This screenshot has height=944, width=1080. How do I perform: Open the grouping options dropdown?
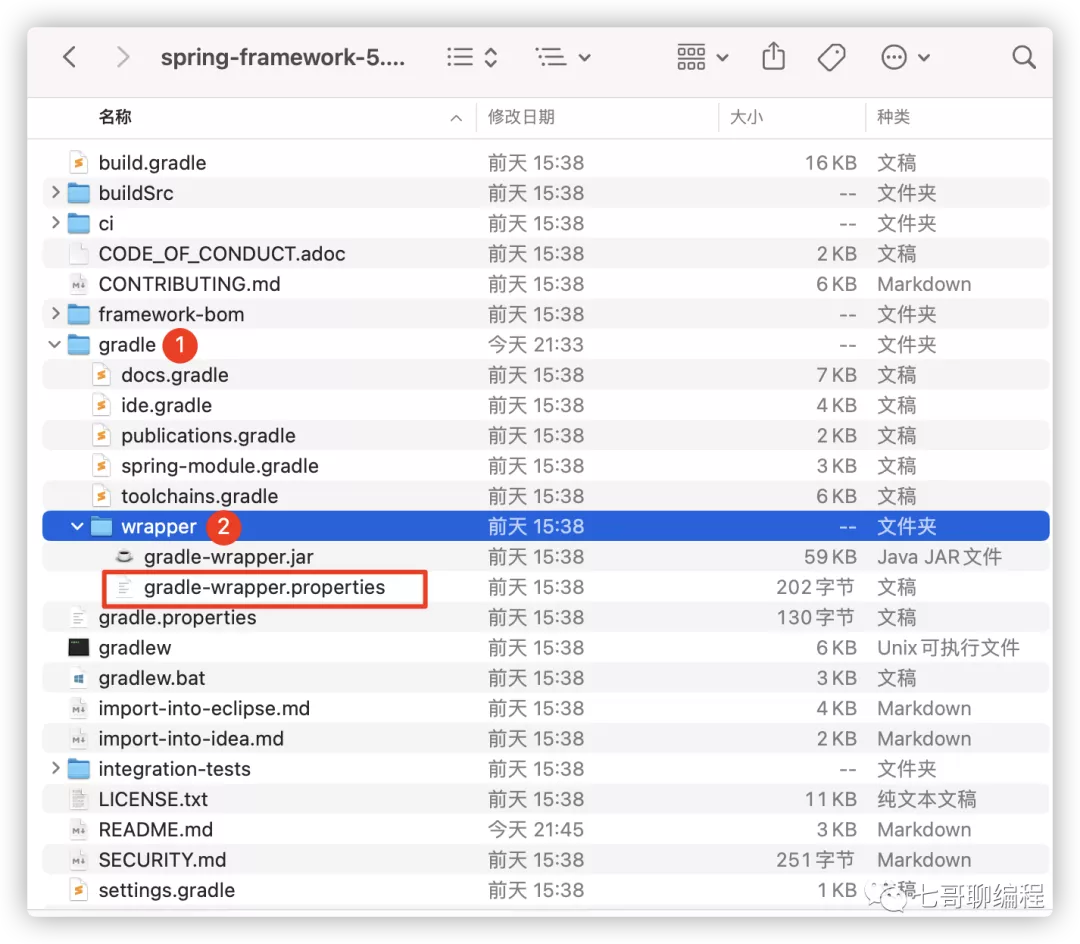tap(563, 57)
